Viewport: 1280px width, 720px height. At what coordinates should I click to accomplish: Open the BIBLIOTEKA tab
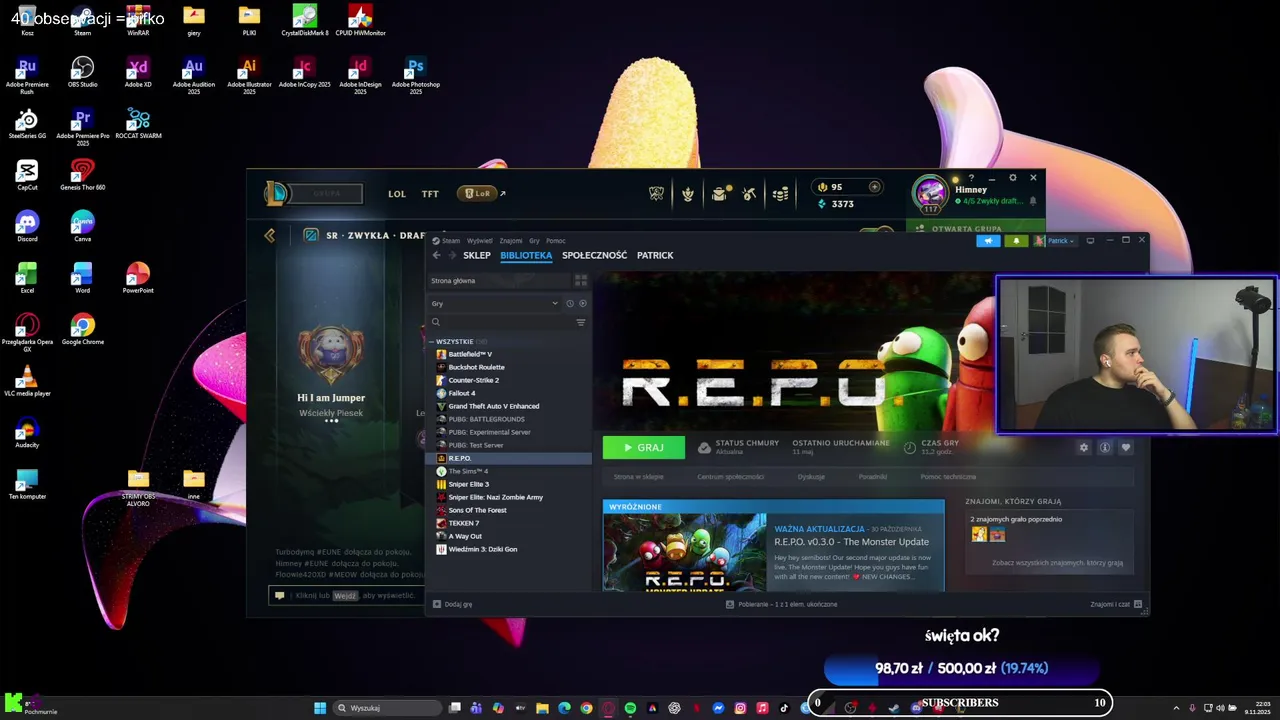[526, 255]
